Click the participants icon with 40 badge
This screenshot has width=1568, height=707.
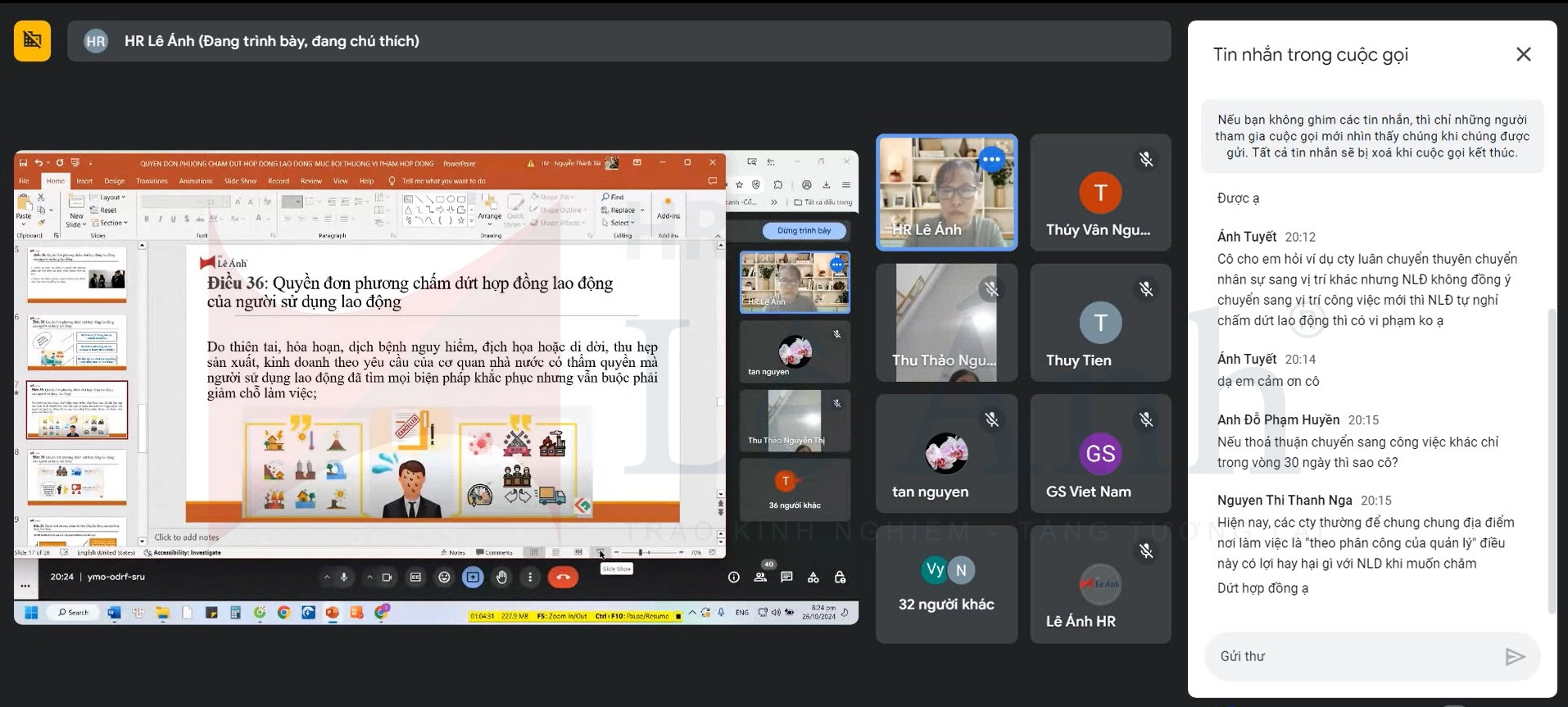[x=760, y=577]
